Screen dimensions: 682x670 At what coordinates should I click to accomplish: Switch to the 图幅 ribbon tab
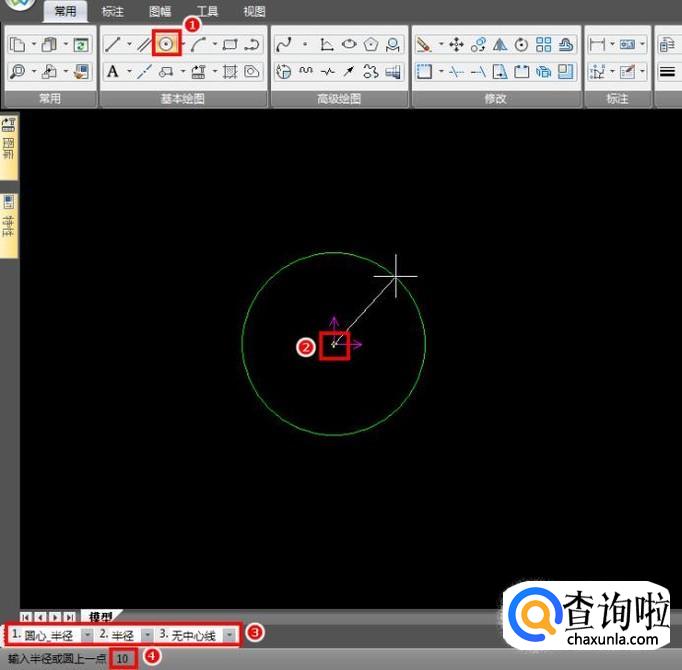tap(160, 12)
